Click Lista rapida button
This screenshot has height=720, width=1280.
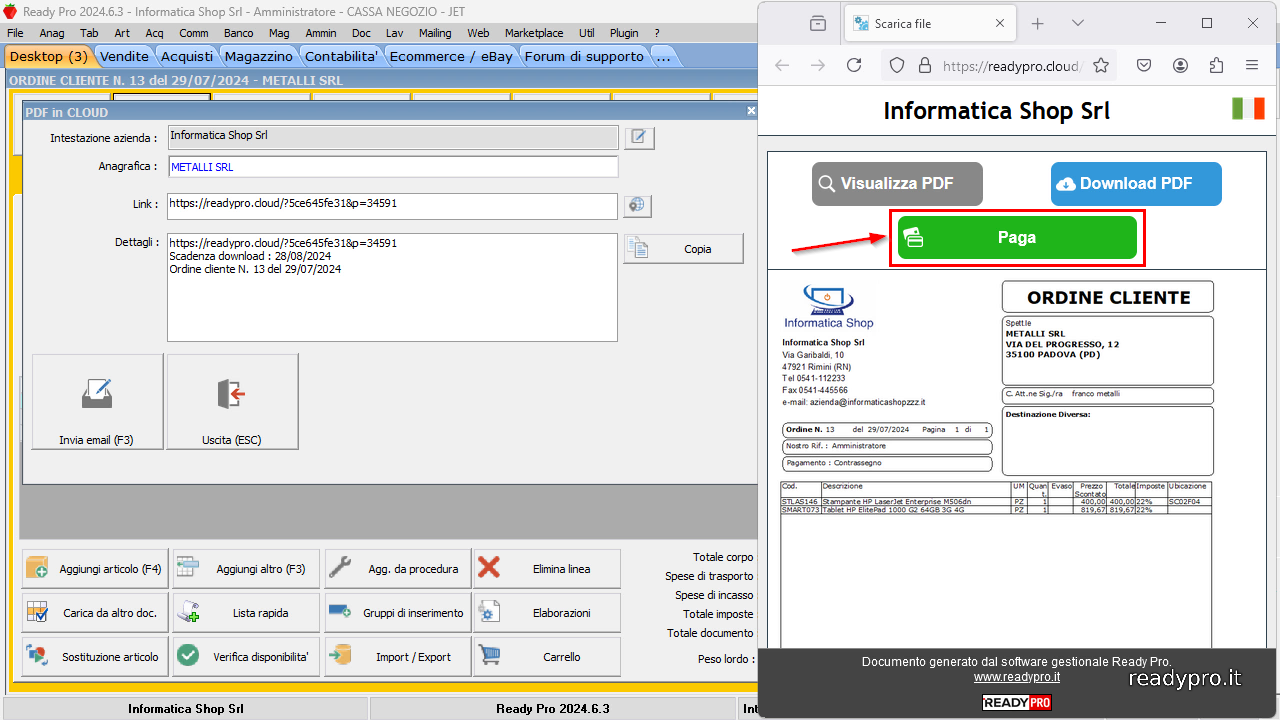point(246,613)
